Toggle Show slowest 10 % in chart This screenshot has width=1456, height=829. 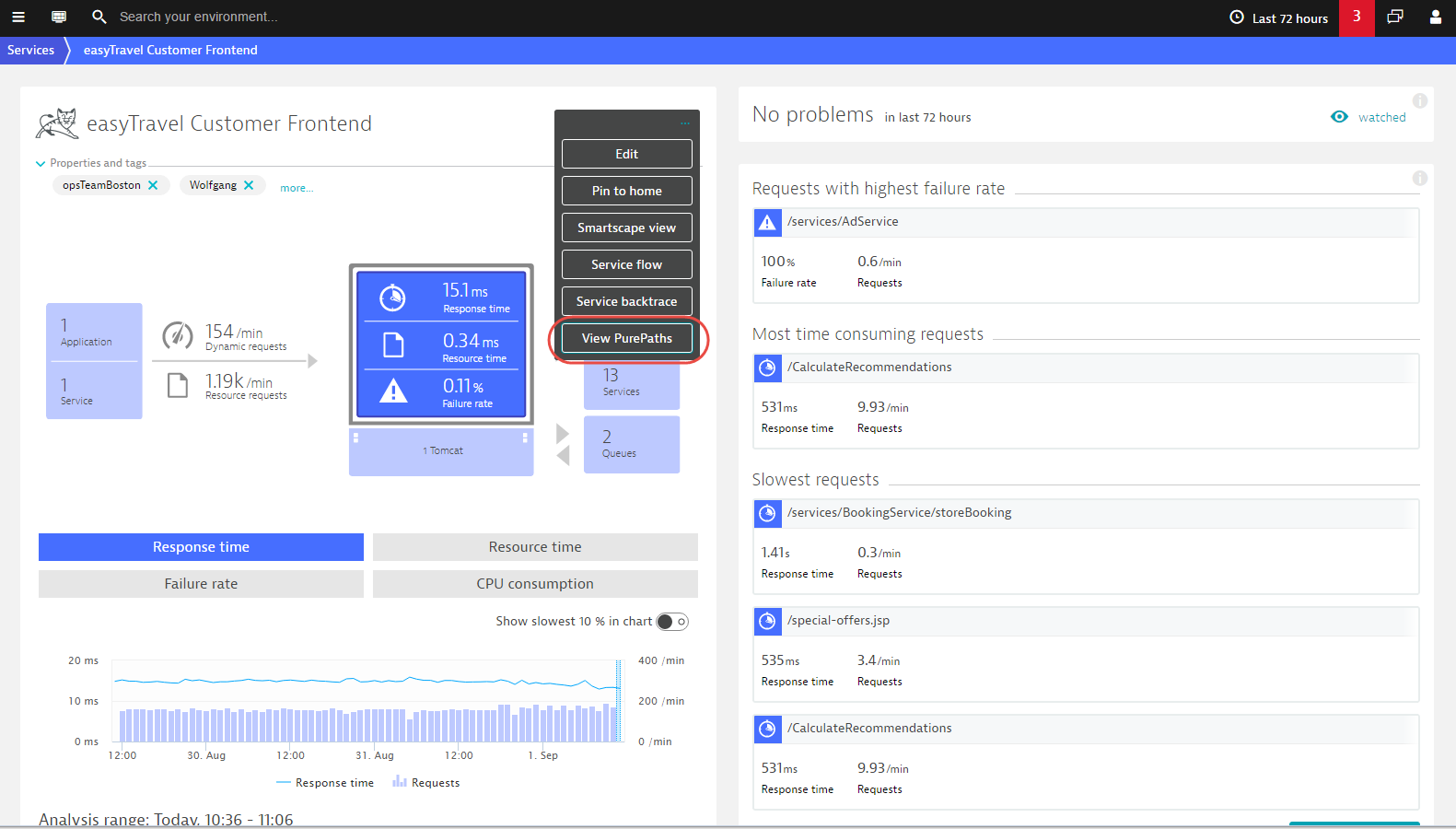click(x=672, y=622)
